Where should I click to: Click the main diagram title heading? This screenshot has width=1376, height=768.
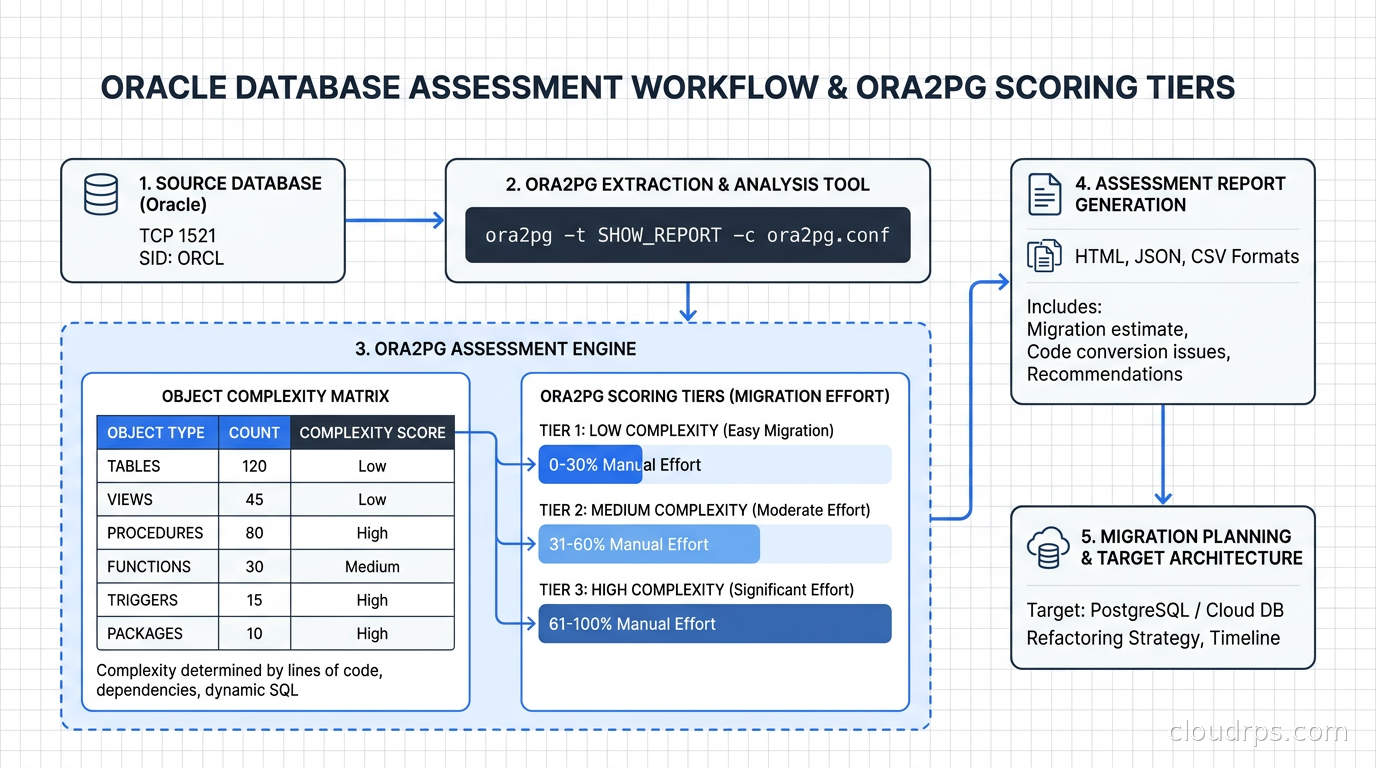point(668,87)
